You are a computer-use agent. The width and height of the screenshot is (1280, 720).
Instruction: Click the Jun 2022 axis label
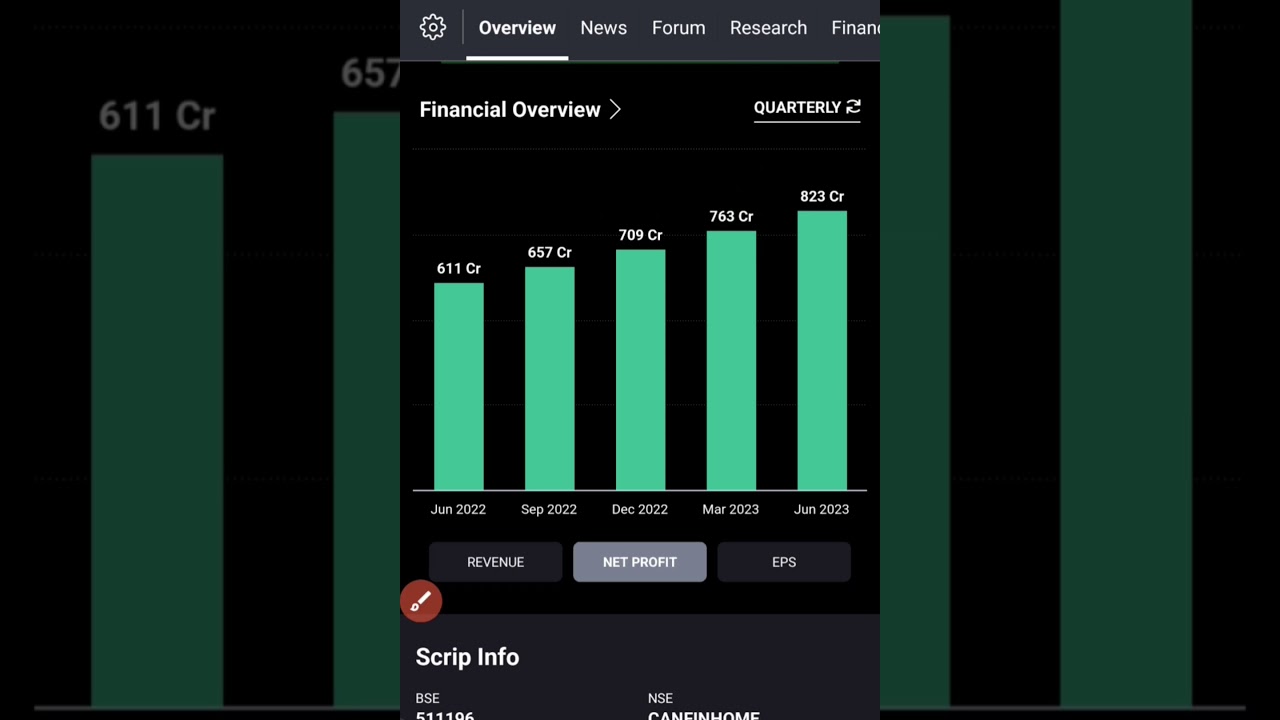(x=458, y=509)
